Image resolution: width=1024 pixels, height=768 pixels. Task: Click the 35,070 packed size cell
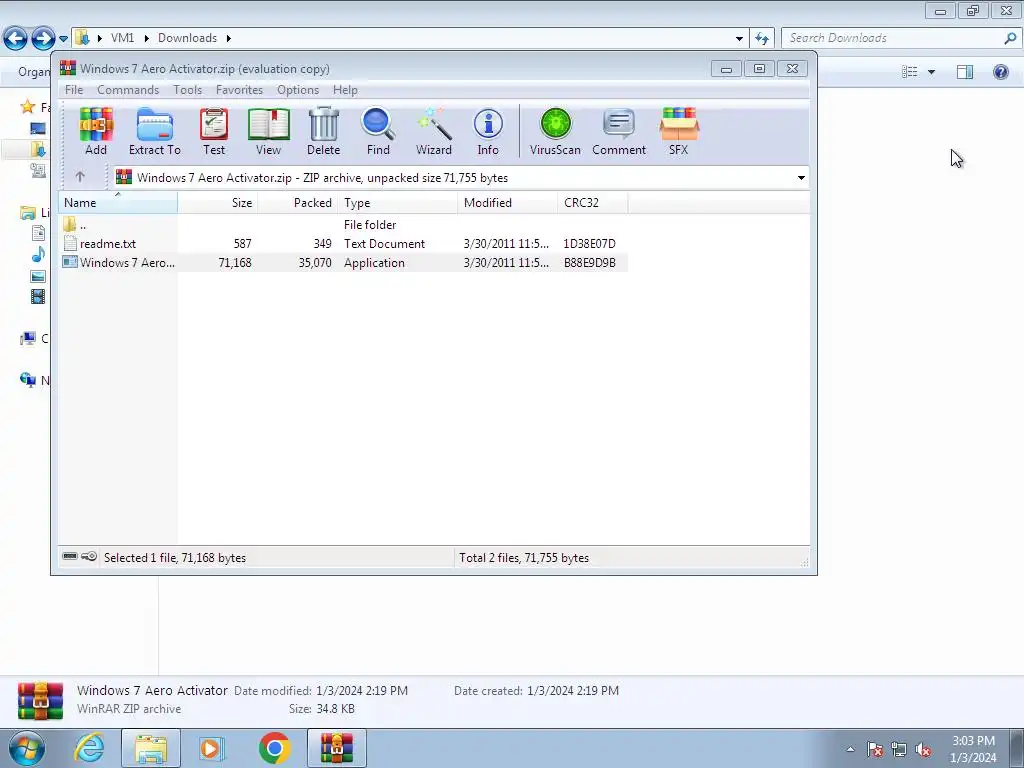315,263
